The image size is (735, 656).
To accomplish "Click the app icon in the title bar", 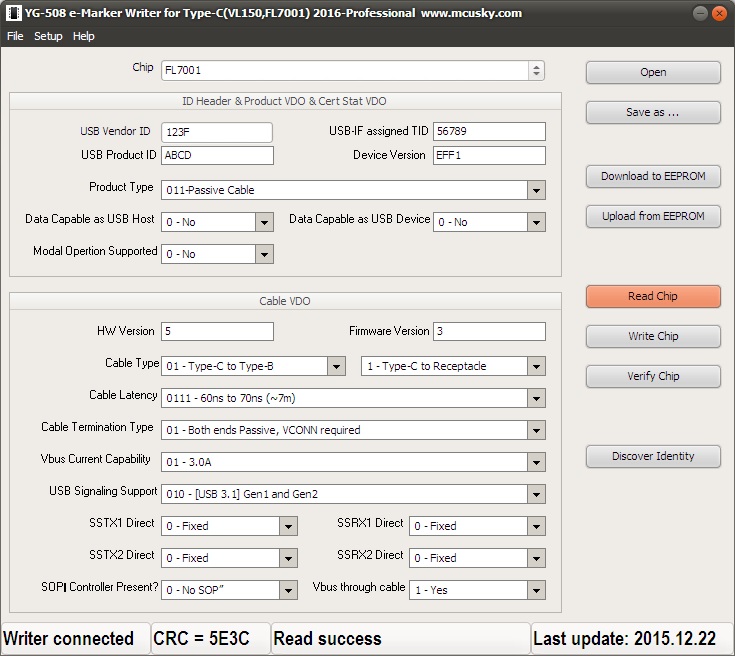I will click(13, 14).
